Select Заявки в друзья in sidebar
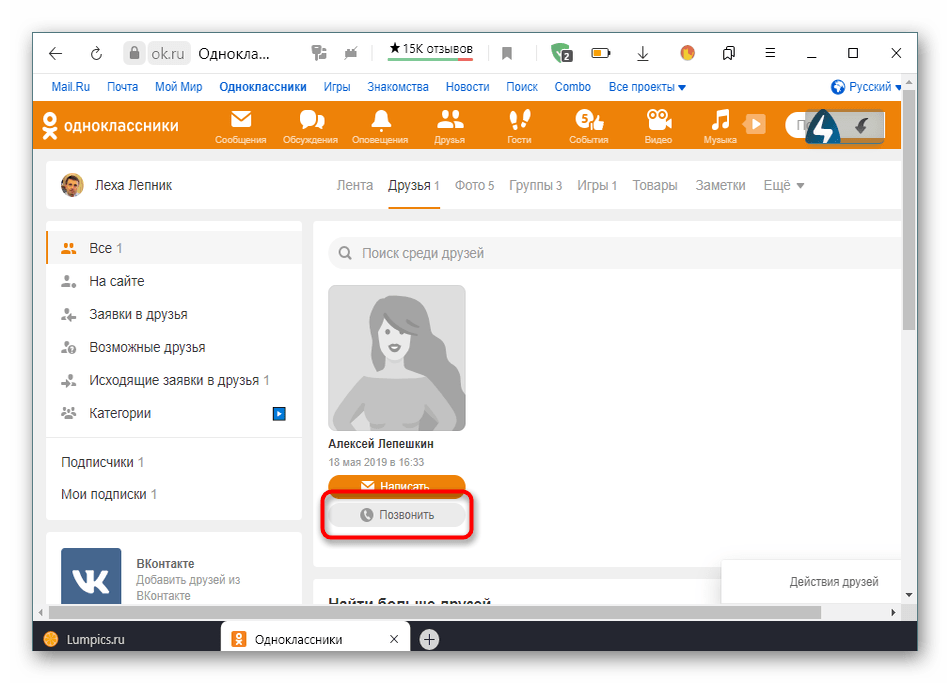950x683 pixels. 137,314
